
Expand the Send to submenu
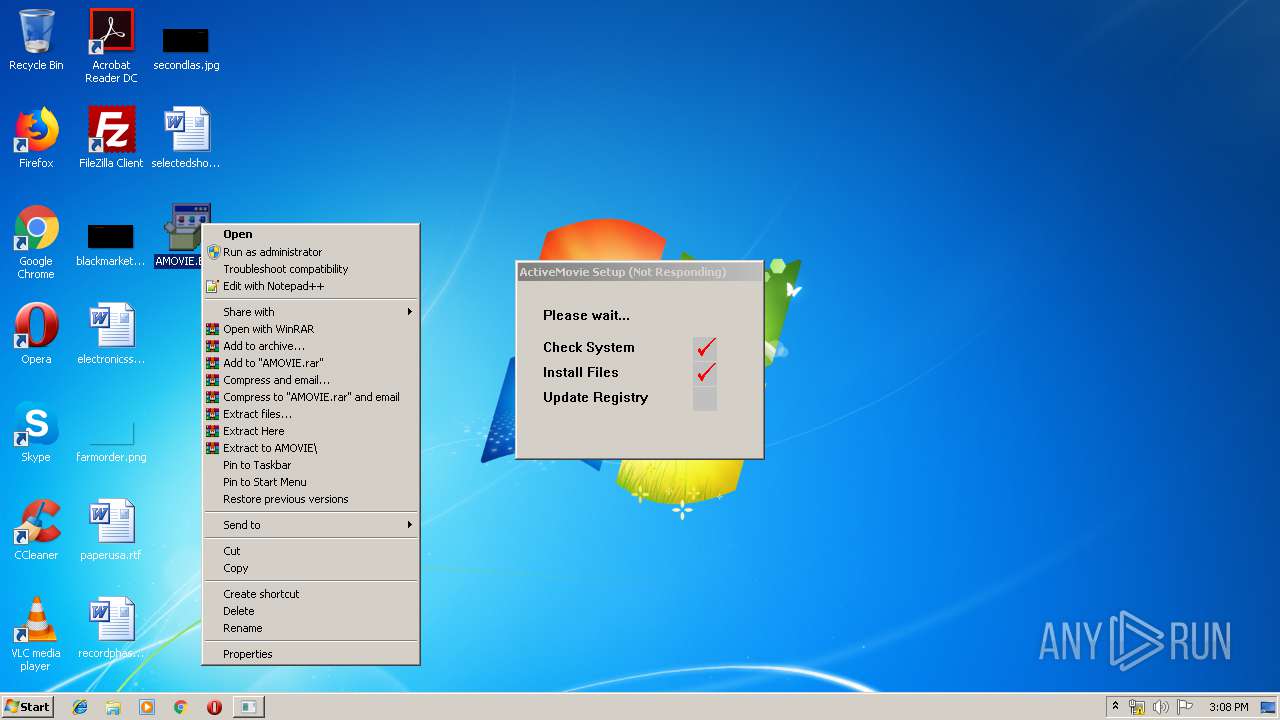pyautogui.click(x=311, y=525)
